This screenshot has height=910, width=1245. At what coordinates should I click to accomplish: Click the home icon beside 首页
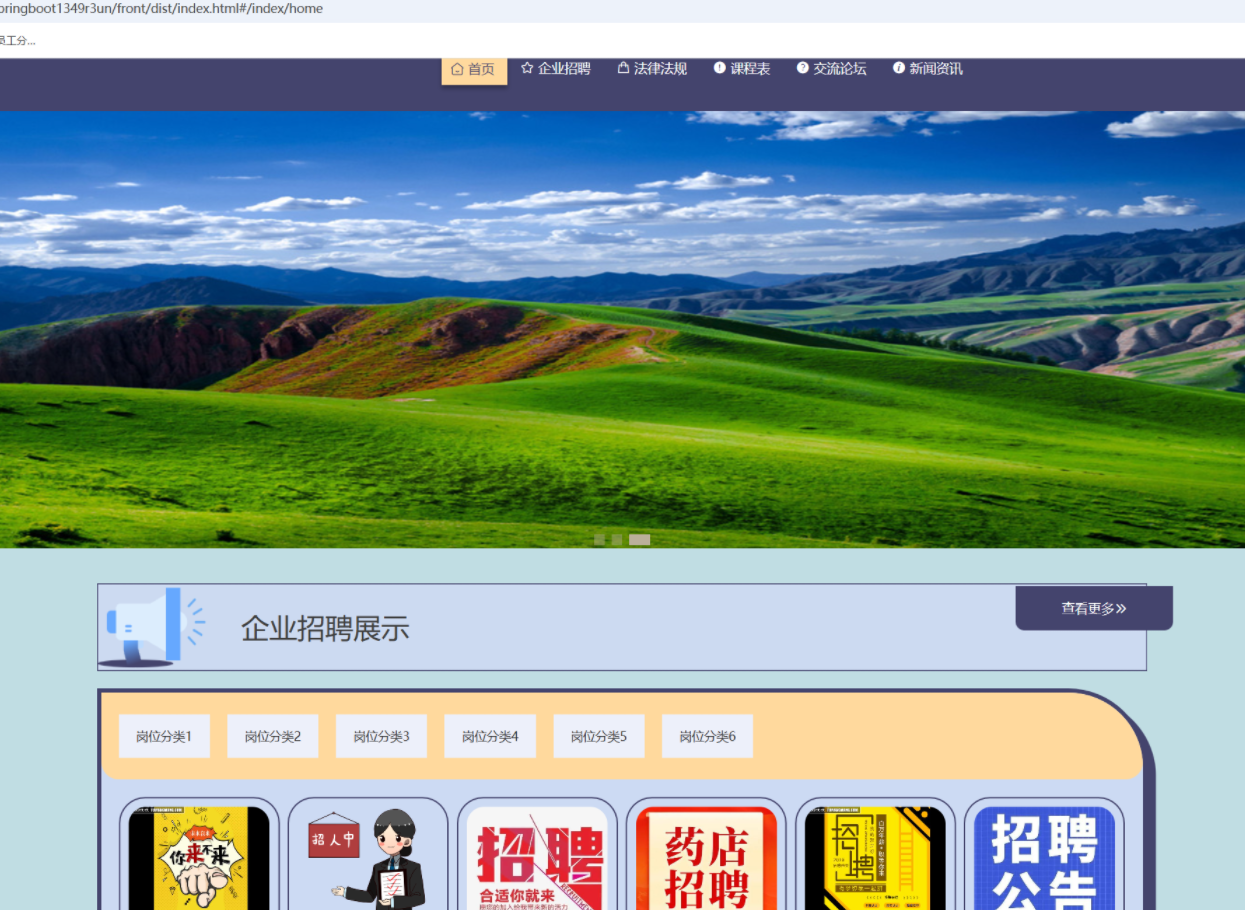coord(457,69)
